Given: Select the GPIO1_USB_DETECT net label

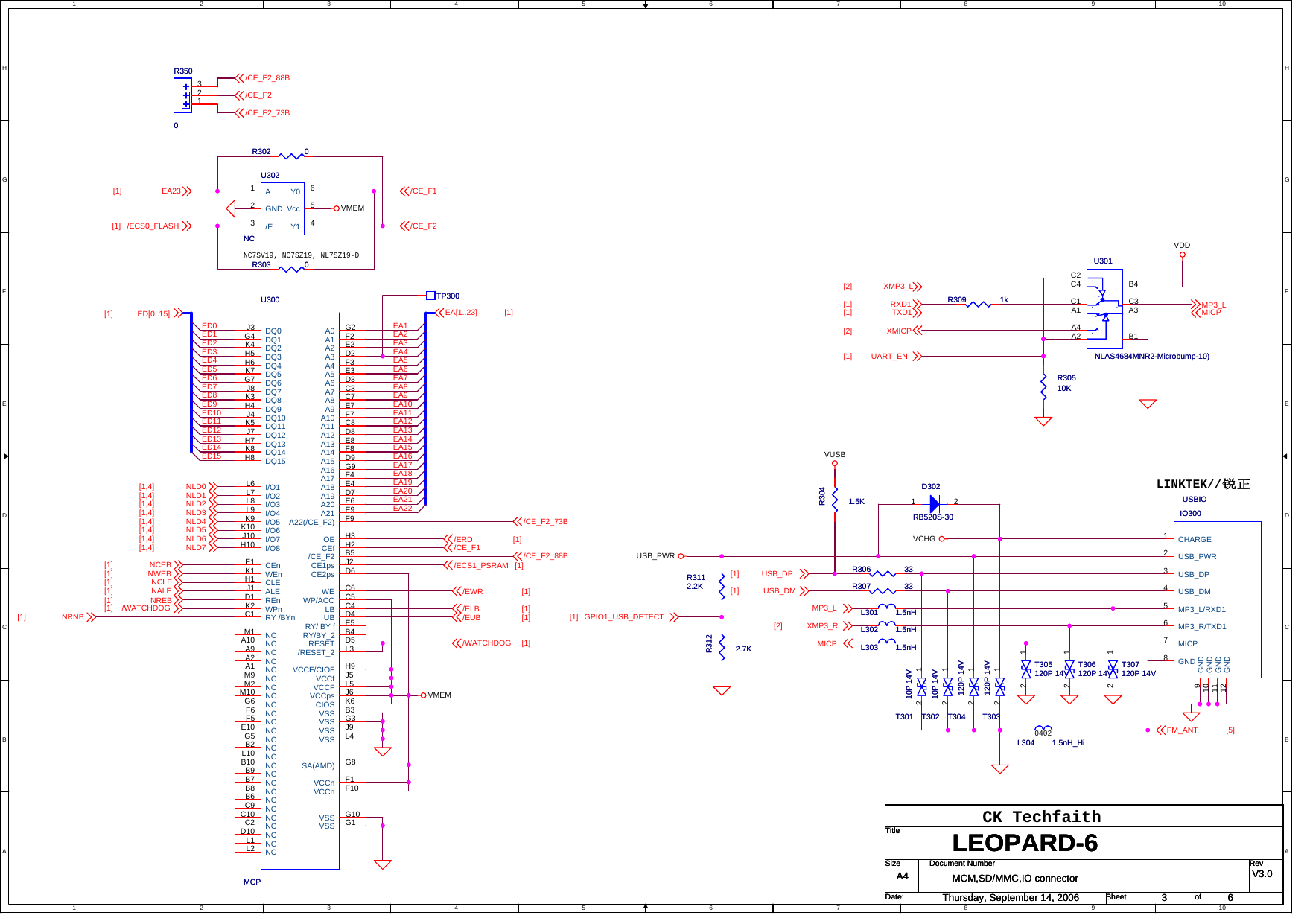Looking at the screenshot, I should point(624,616).
